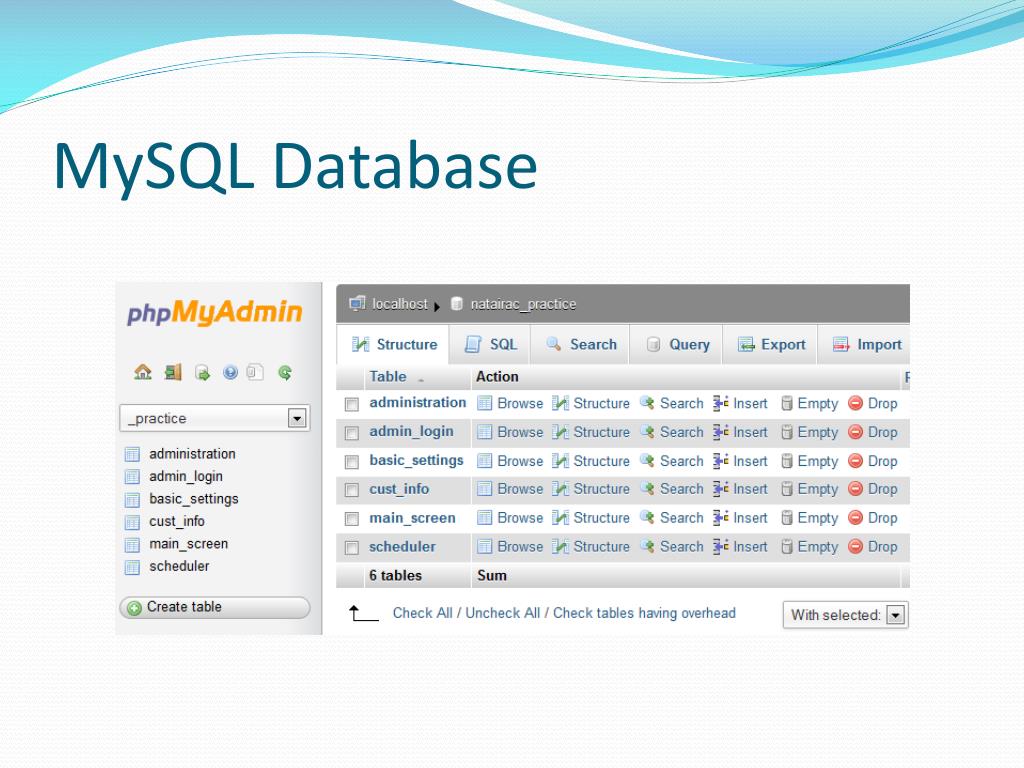1024x768 pixels.
Task: Click the green reload navigation icon
Action: coord(285,372)
